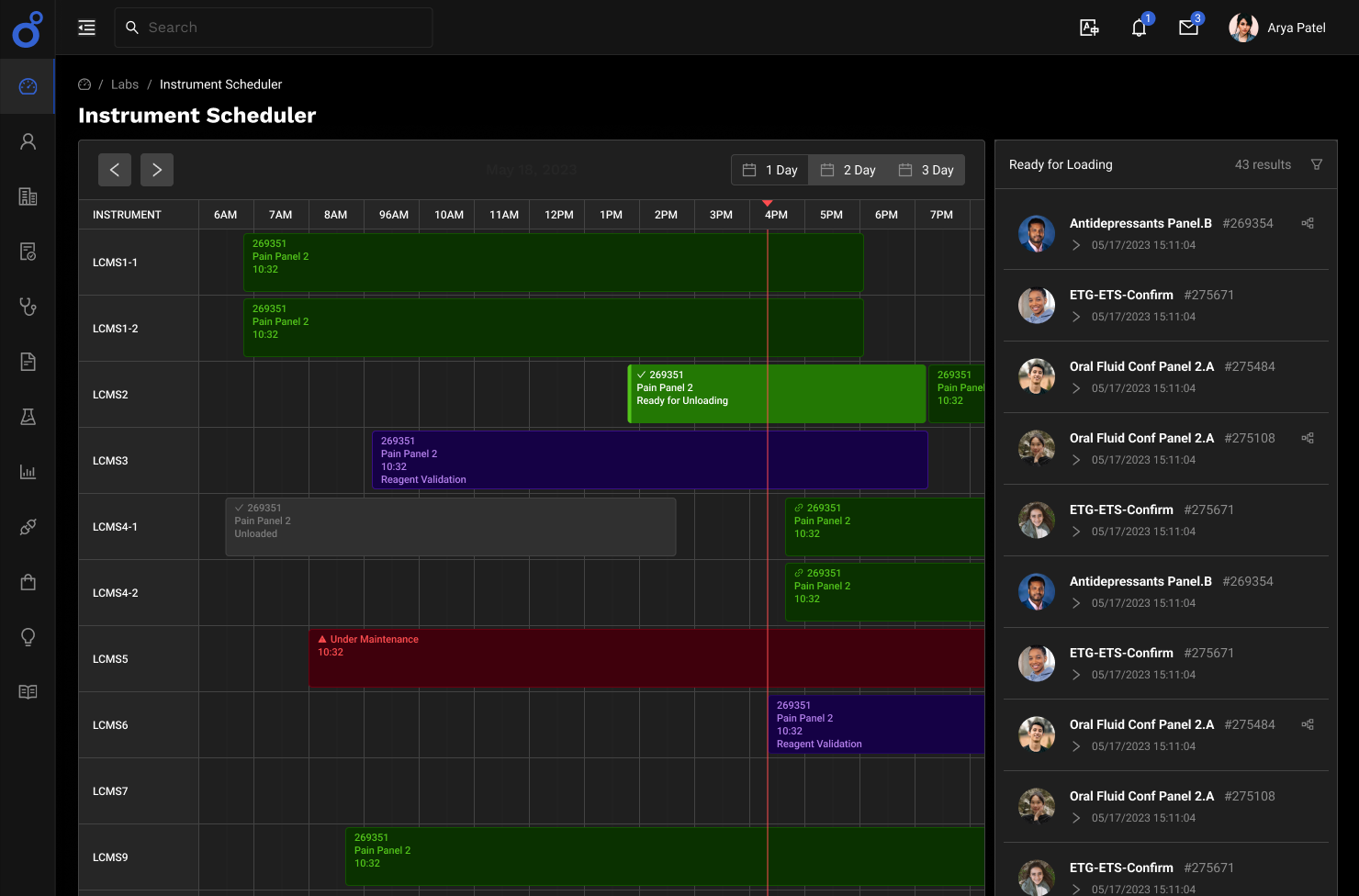The image size is (1359, 896).
Task: Open the shopping bag icon in the sidebar
Action: click(28, 582)
